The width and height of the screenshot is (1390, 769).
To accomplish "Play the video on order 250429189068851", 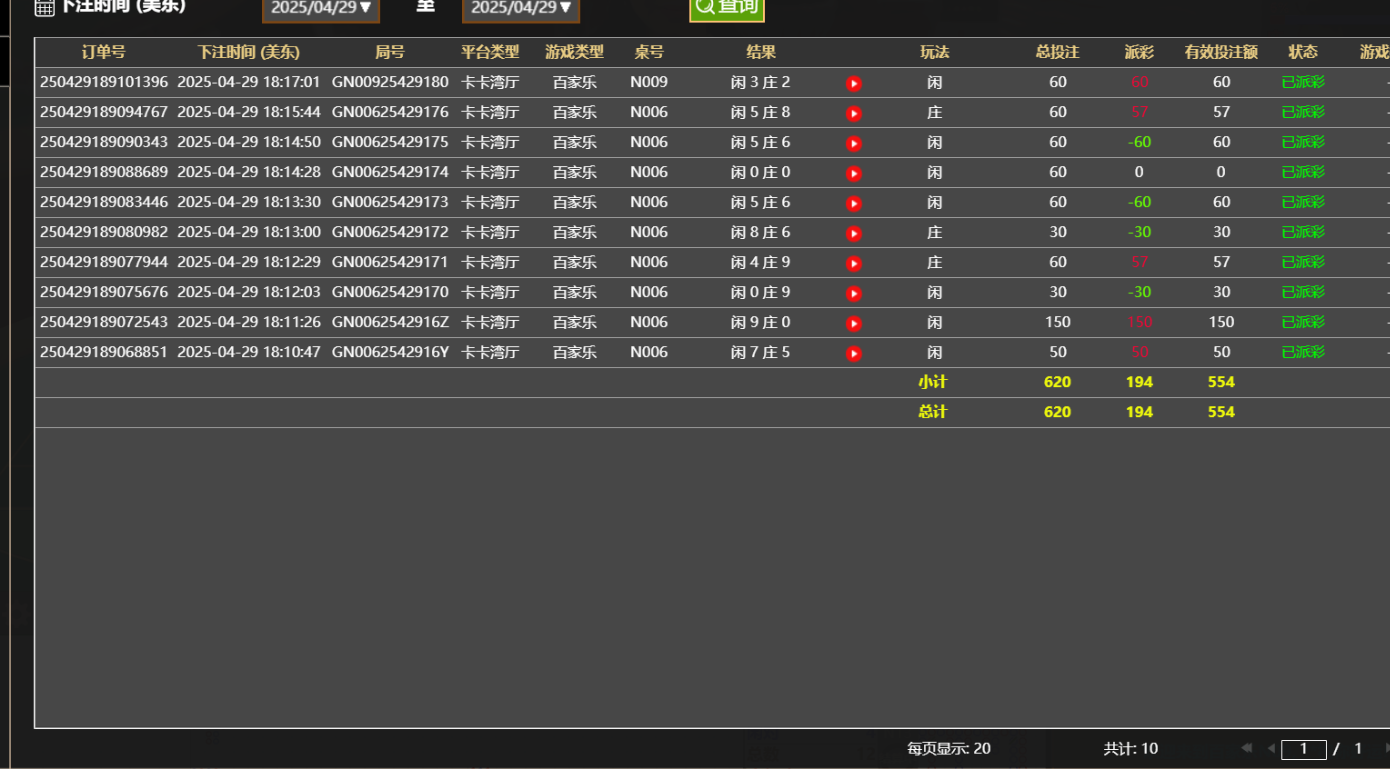I will click(x=853, y=353).
